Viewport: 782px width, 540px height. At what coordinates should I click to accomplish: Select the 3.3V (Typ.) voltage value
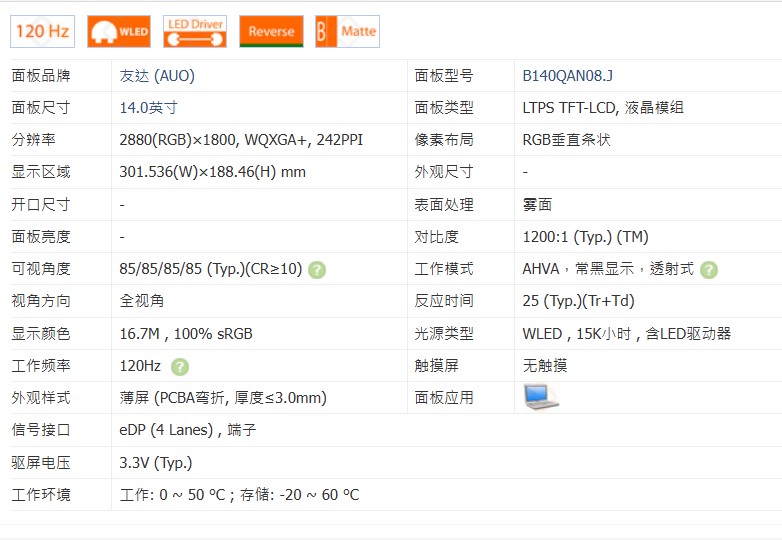(156, 462)
